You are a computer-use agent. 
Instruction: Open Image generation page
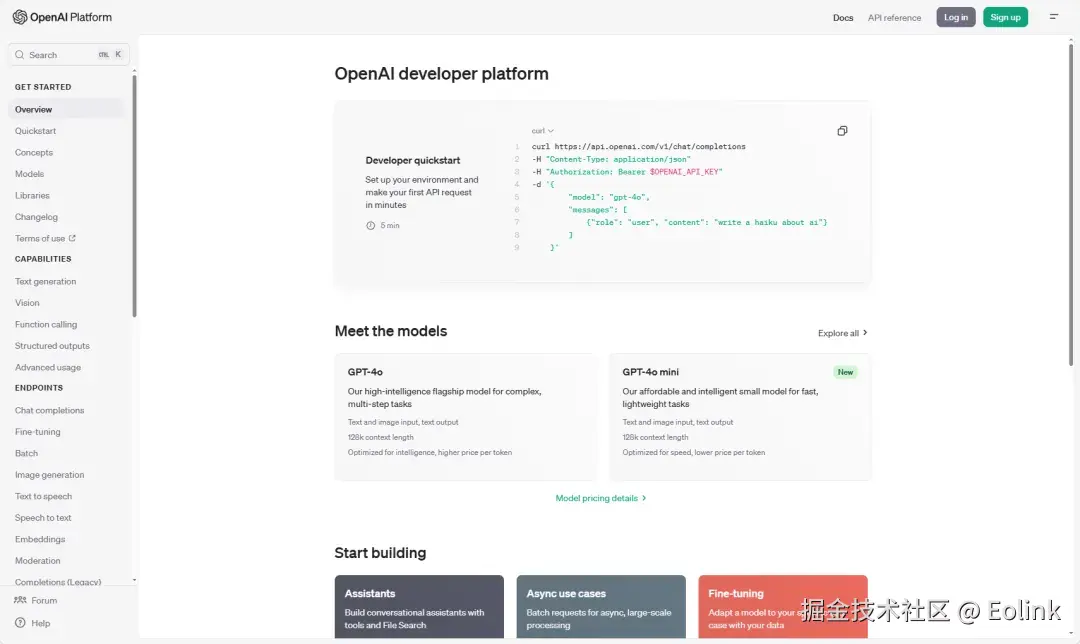[x=50, y=475]
